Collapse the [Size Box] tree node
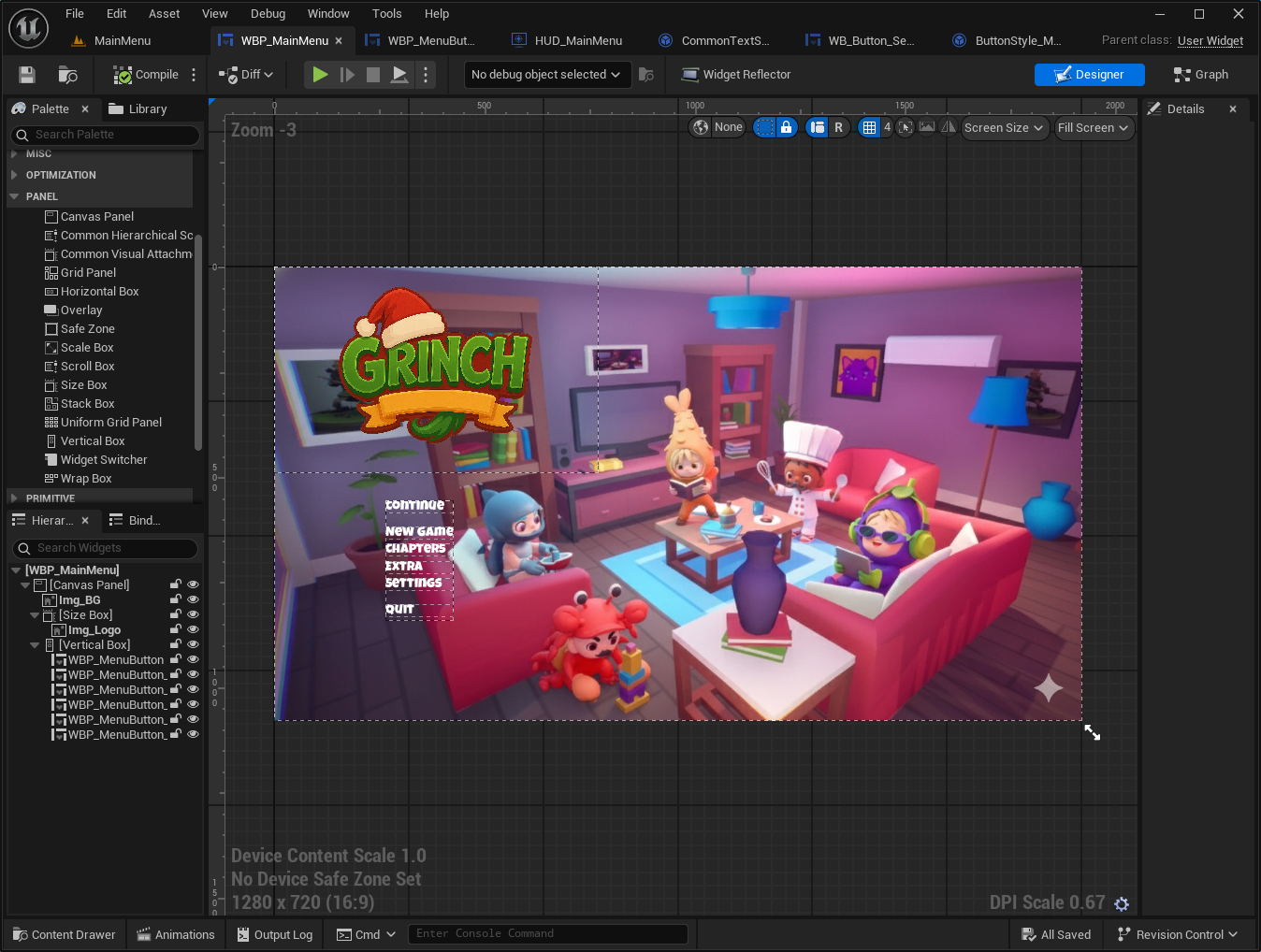This screenshot has height=952, width=1261. click(x=35, y=615)
